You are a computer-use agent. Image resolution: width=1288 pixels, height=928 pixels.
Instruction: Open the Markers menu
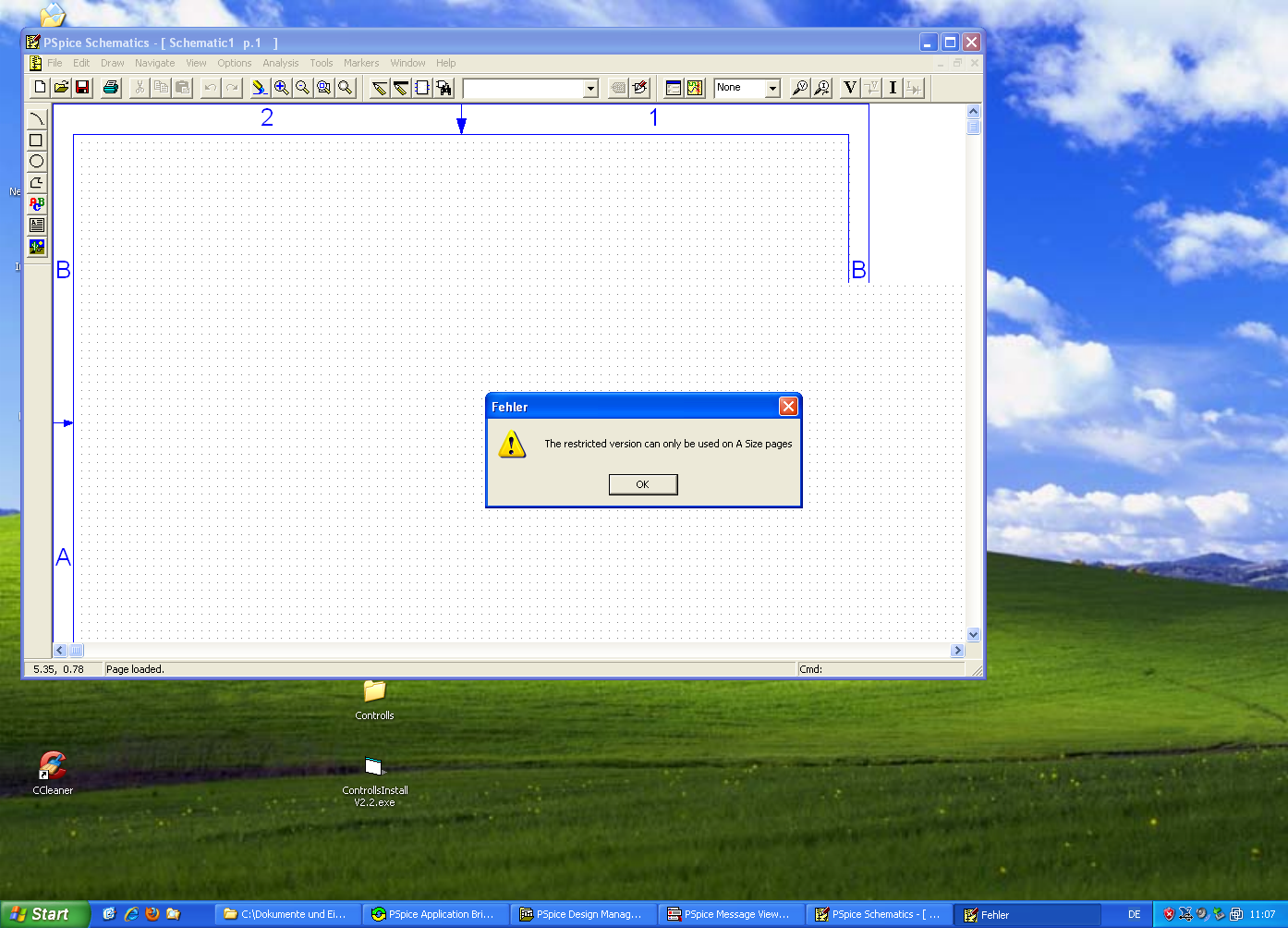[360, 63]
